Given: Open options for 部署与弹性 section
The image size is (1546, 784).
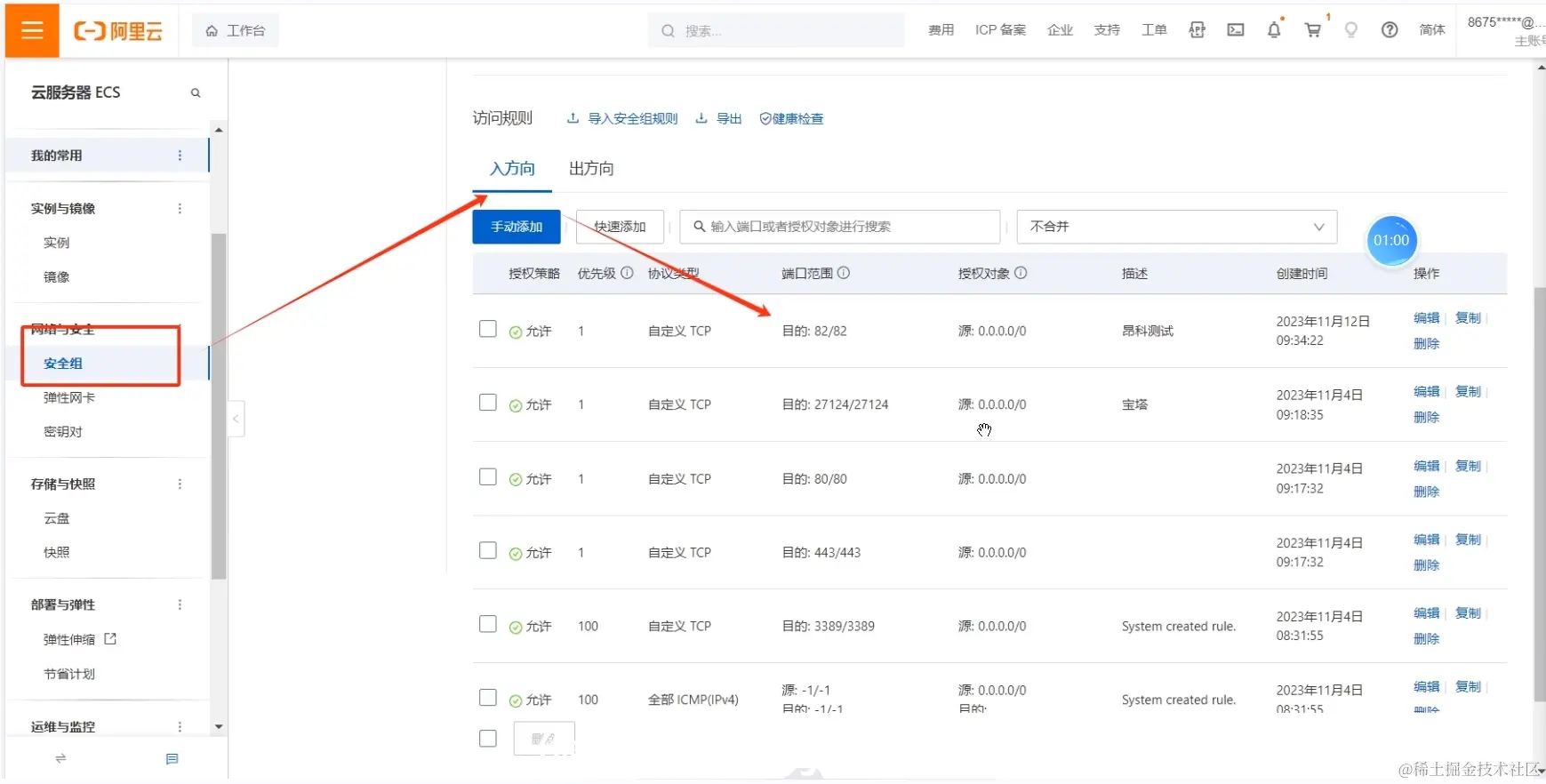Looking at the screenshot, I should [180, 605].
